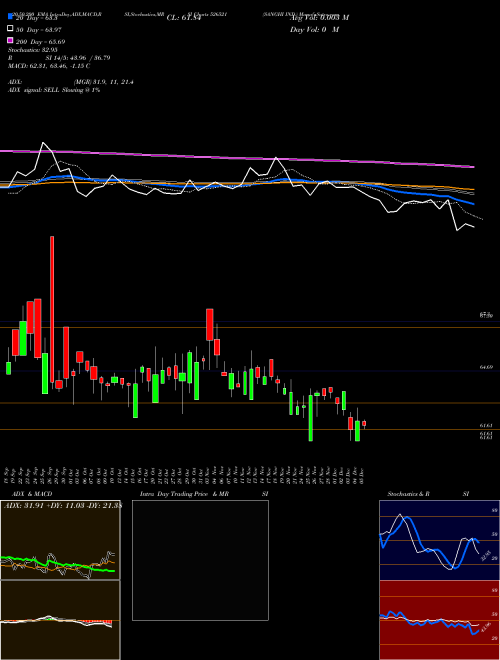Click the magenta 200 Day legend swatch
Image resolution: width=500 pixels, height=660 pixels.
[10, 40]
